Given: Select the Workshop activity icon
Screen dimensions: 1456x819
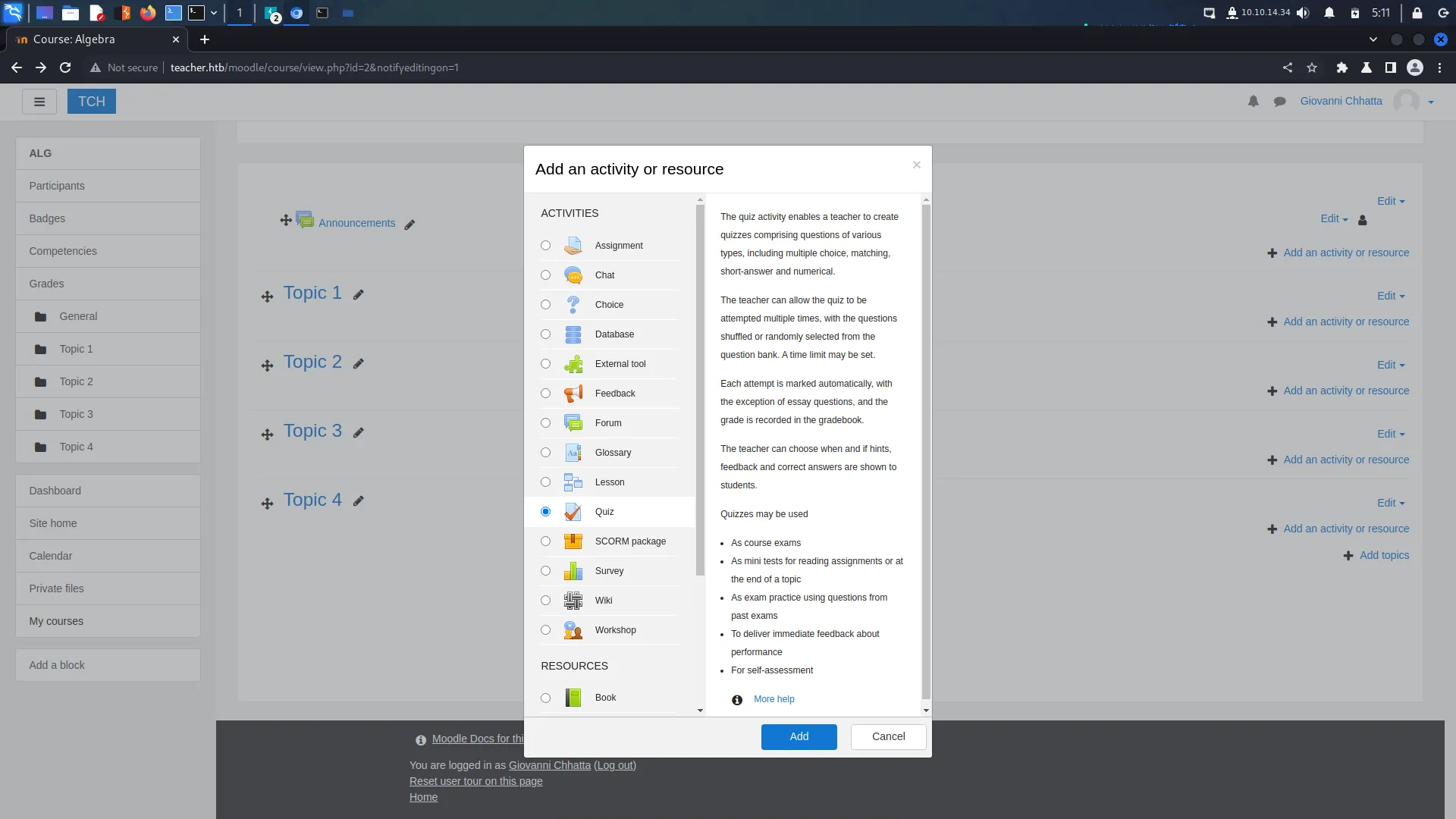Looking at the screenshot, I should [x=572, y=629].
